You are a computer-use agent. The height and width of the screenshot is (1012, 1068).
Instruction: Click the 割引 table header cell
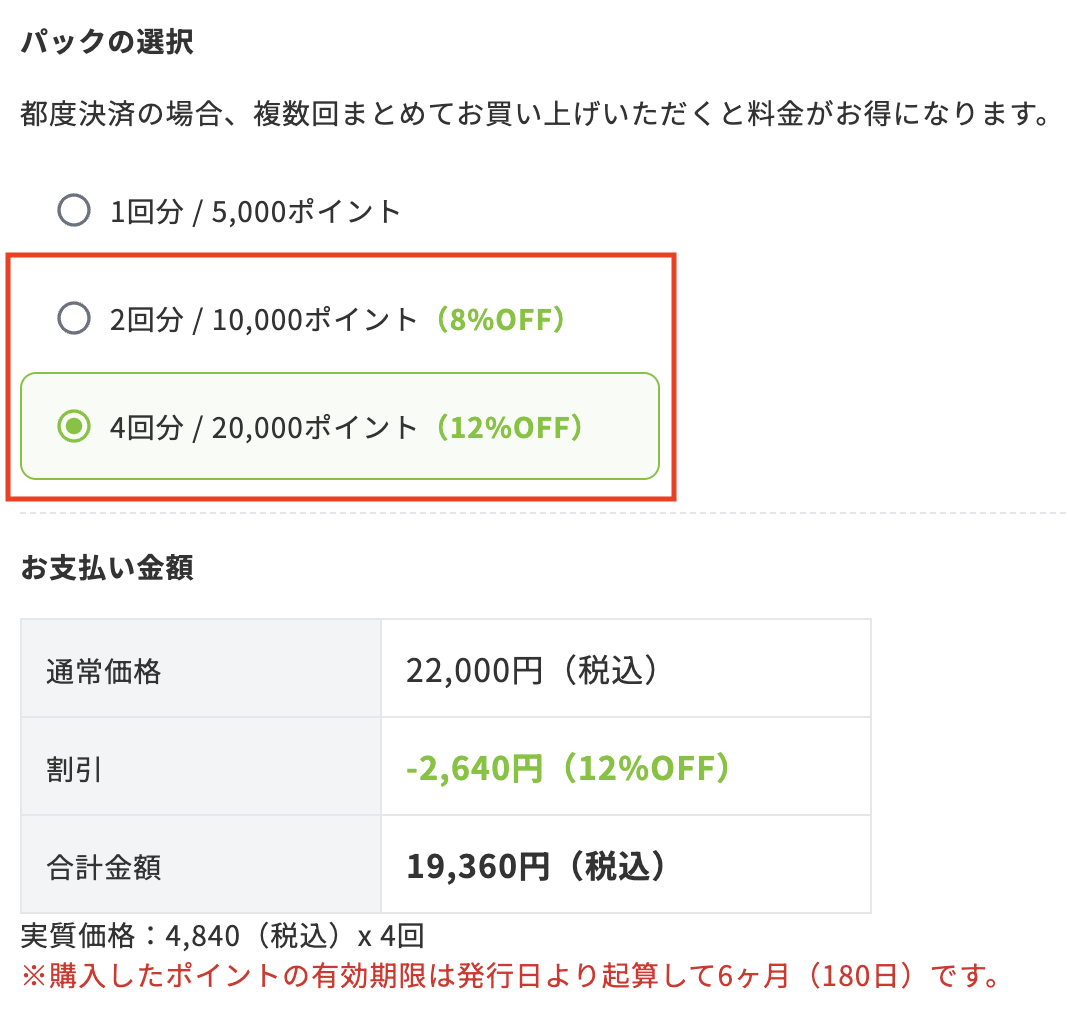(74, 769)
